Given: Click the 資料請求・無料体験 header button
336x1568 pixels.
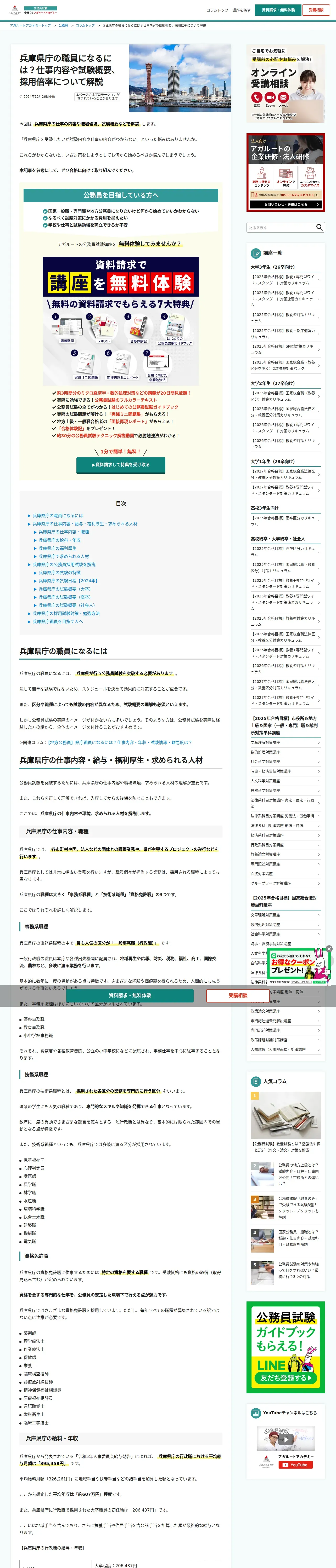Looking at the screenshot, I should (278, 10).
